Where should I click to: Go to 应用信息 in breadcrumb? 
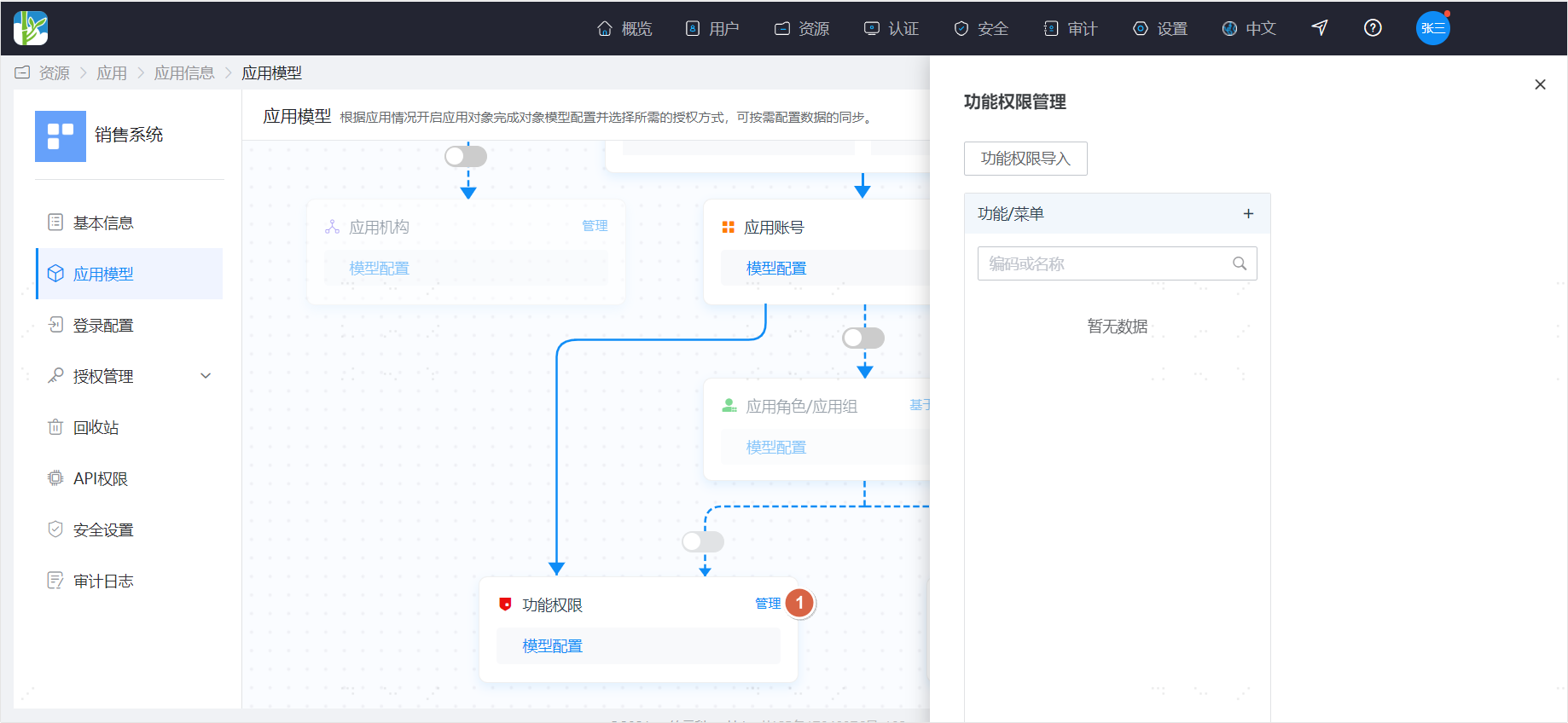tap(184, 73)
